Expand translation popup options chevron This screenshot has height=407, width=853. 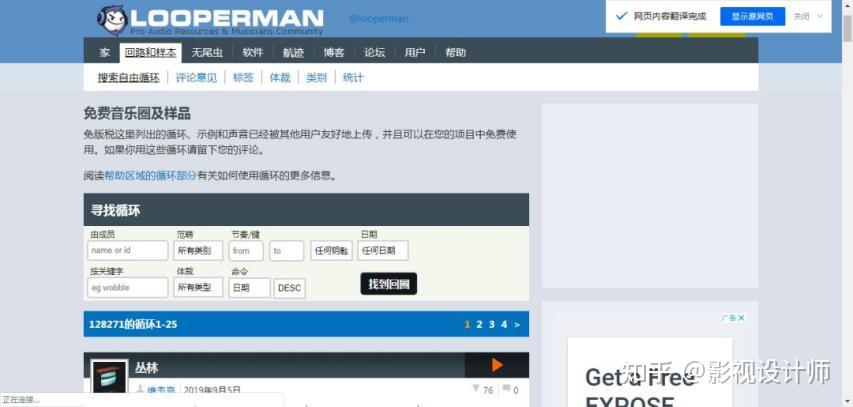coord(820,16)
